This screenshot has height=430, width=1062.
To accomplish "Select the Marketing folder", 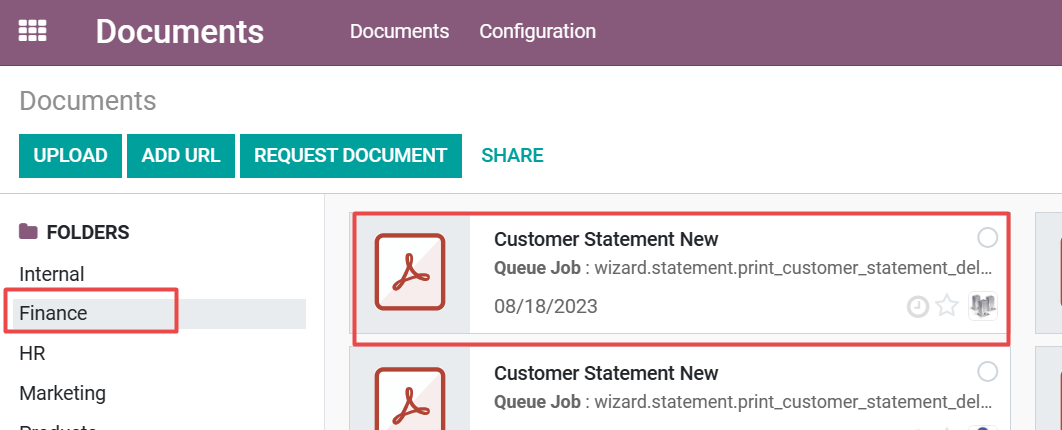I will tap(62, 393).
